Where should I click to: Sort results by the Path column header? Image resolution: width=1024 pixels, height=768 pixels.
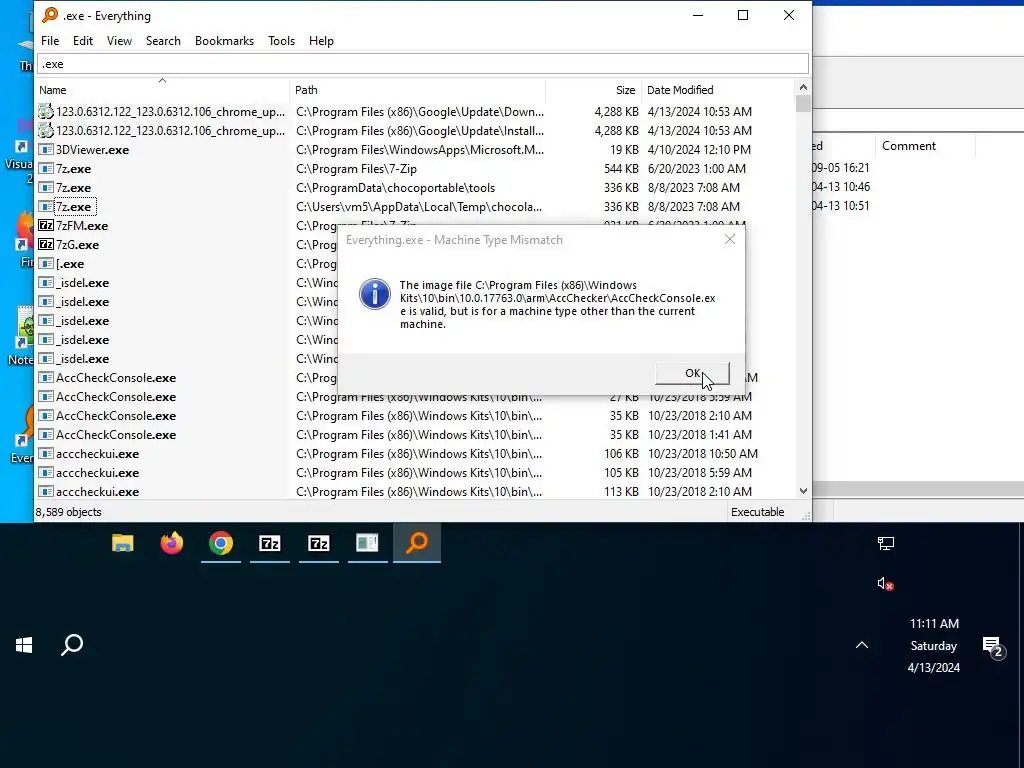pyautogui.click(x=417, y=90)
